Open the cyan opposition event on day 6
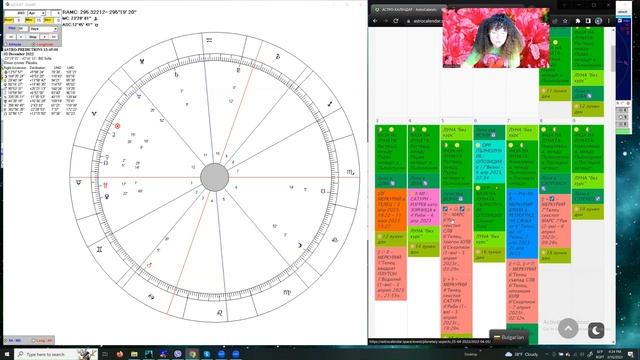The height and width of the screenshot is (360, 640). click(489, 162)
